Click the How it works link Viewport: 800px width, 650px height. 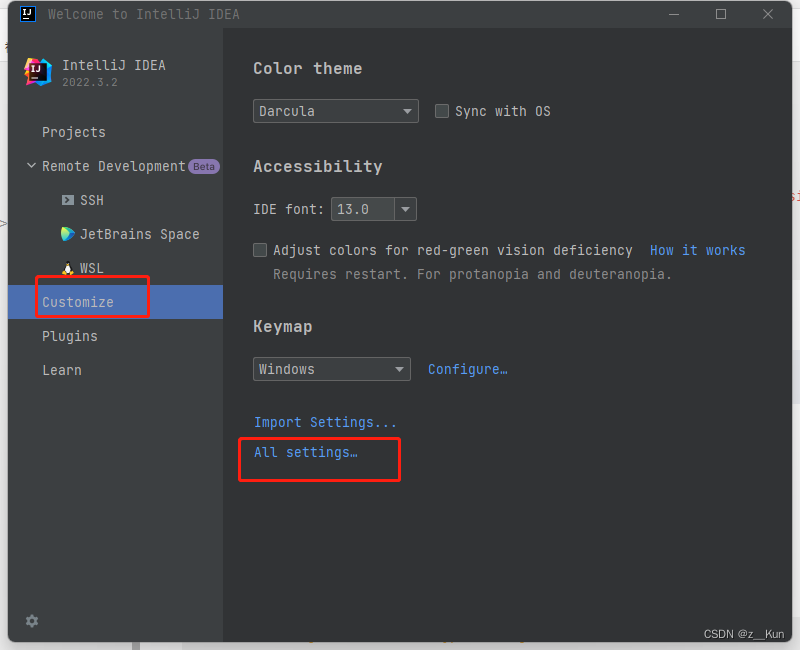click(697, 250)
